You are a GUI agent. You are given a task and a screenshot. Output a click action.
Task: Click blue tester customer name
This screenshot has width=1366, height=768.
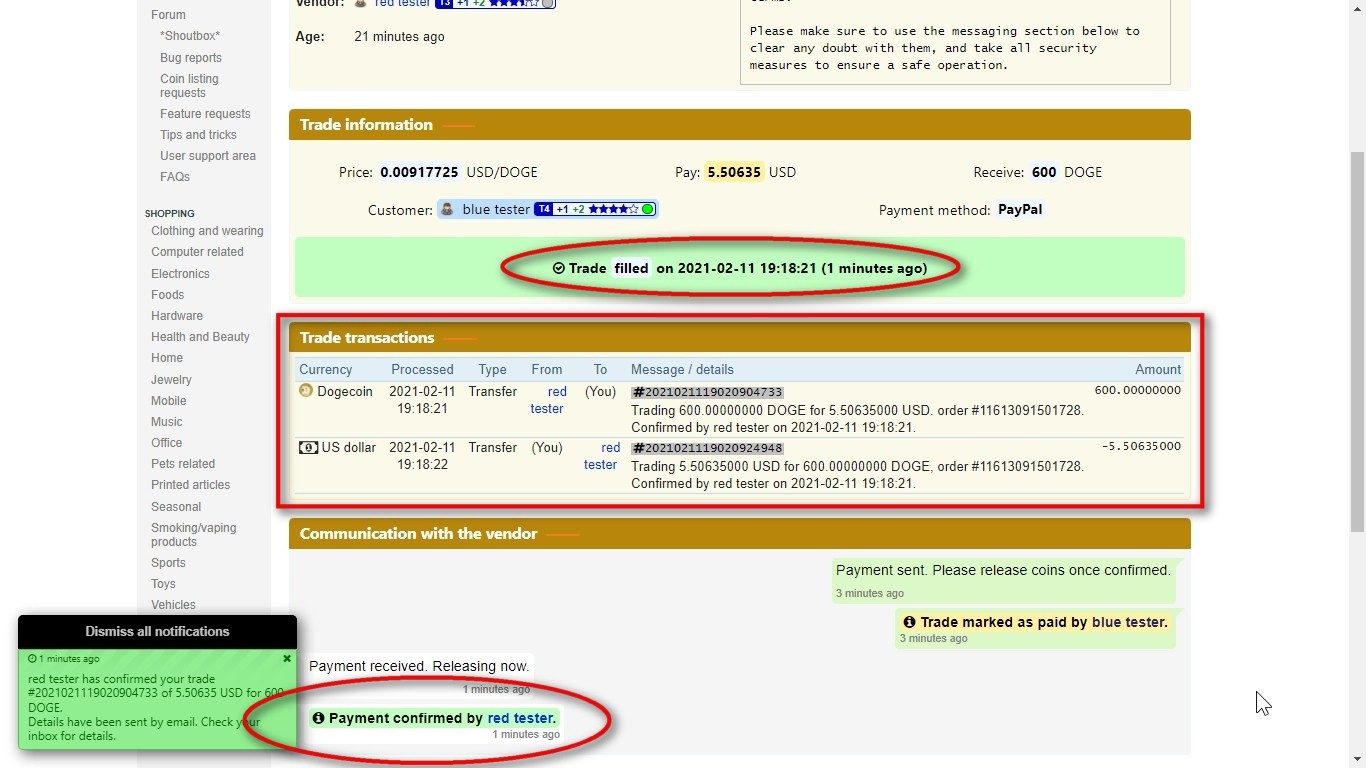click(x=496, y=210)
